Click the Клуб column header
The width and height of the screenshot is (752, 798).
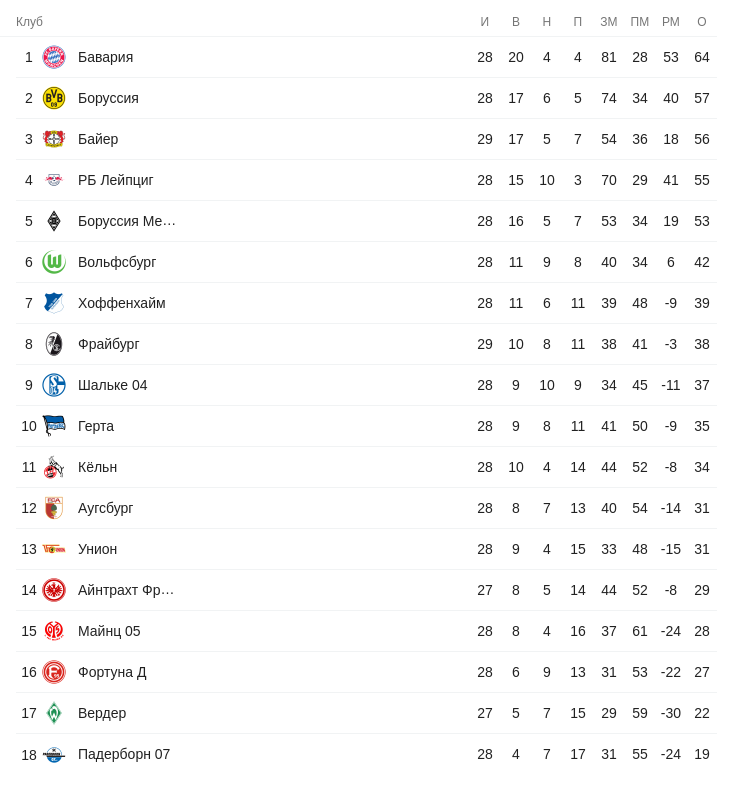pyautogui.click(x=29, y=22)
